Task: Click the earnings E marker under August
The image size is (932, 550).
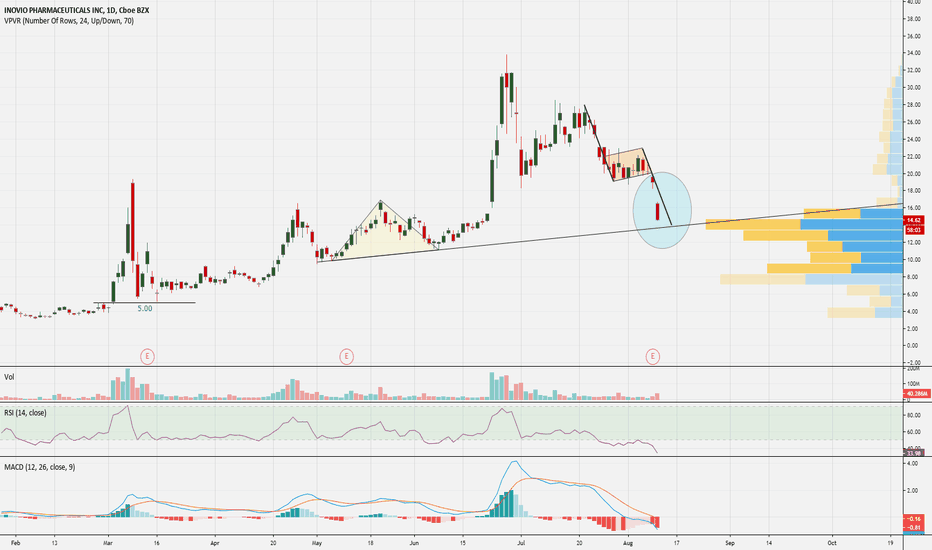Action: click(x=653, y=357)
